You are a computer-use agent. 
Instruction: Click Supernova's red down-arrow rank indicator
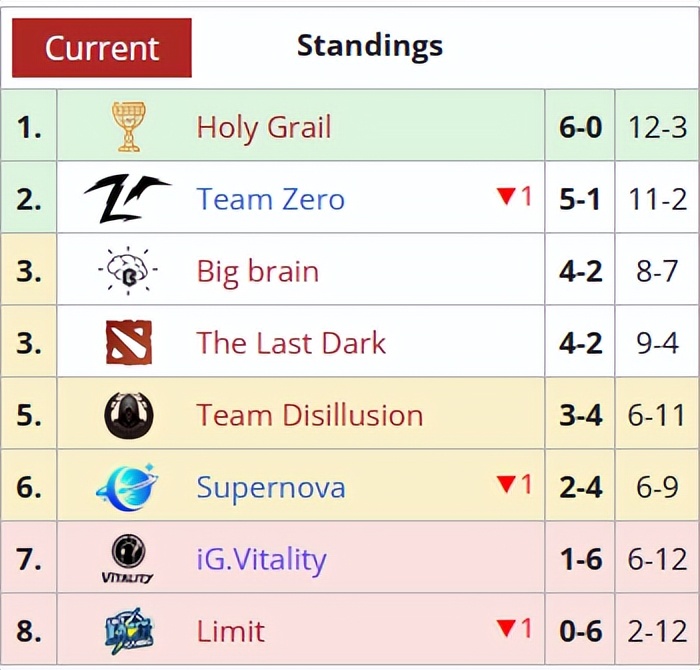tap(514, 485)
